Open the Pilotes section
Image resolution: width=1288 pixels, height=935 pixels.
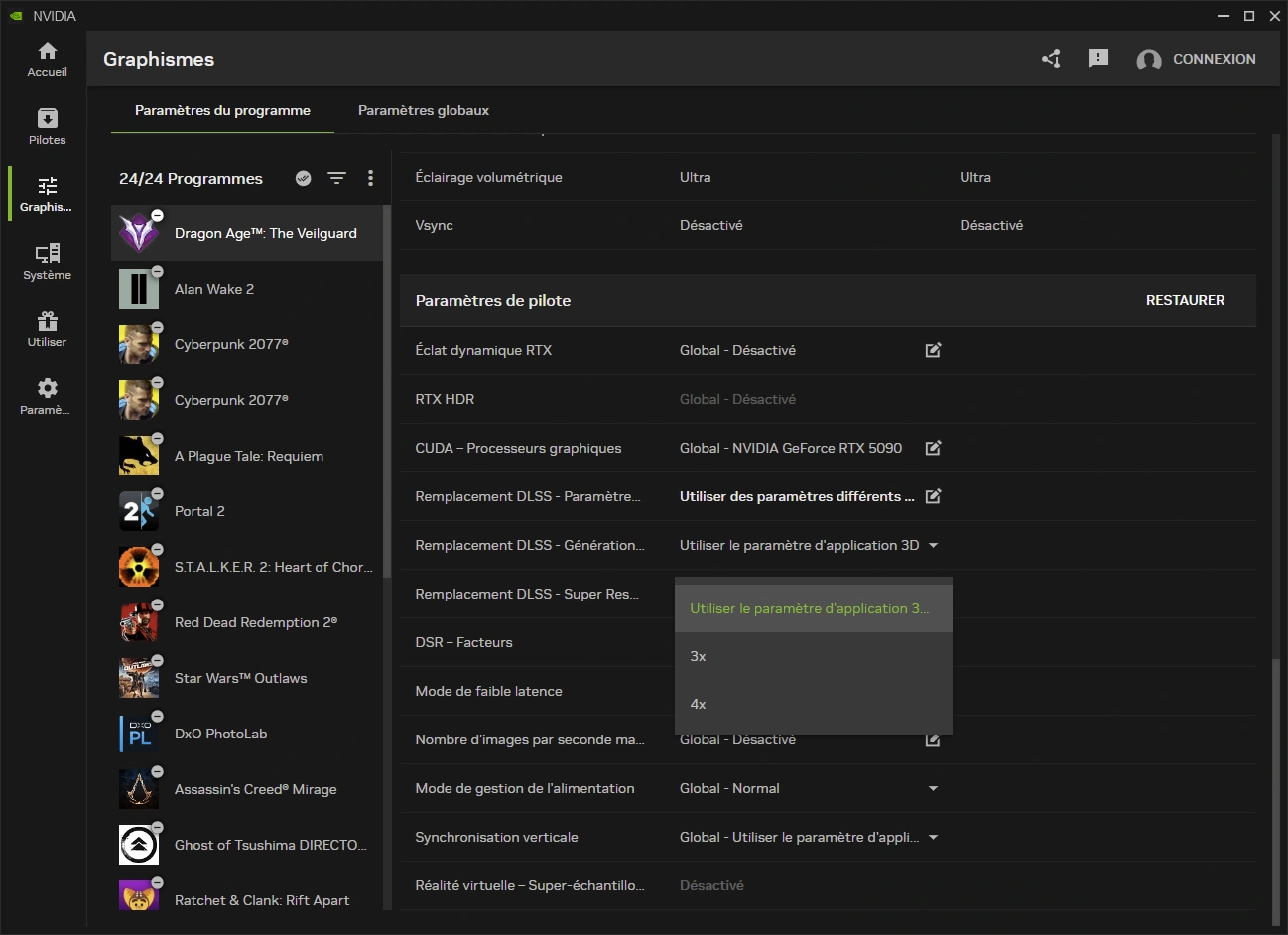47,127
